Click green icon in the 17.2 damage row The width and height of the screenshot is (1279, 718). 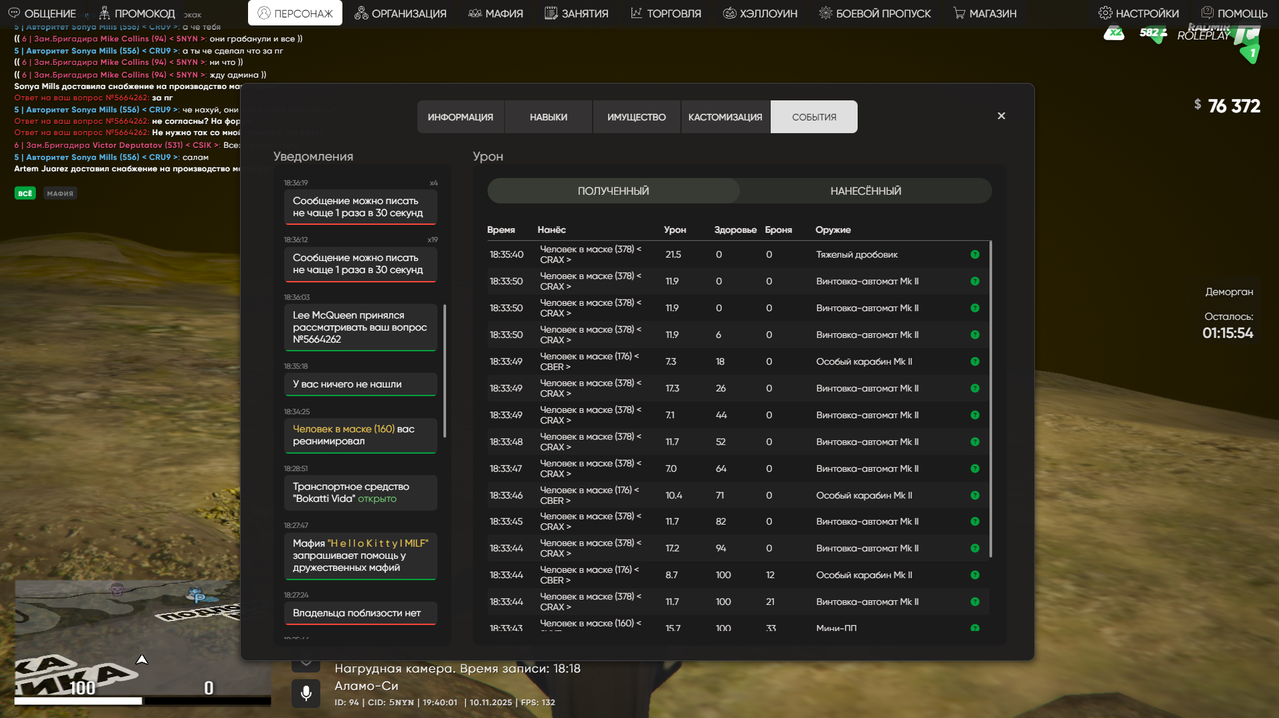pos(975,549)
